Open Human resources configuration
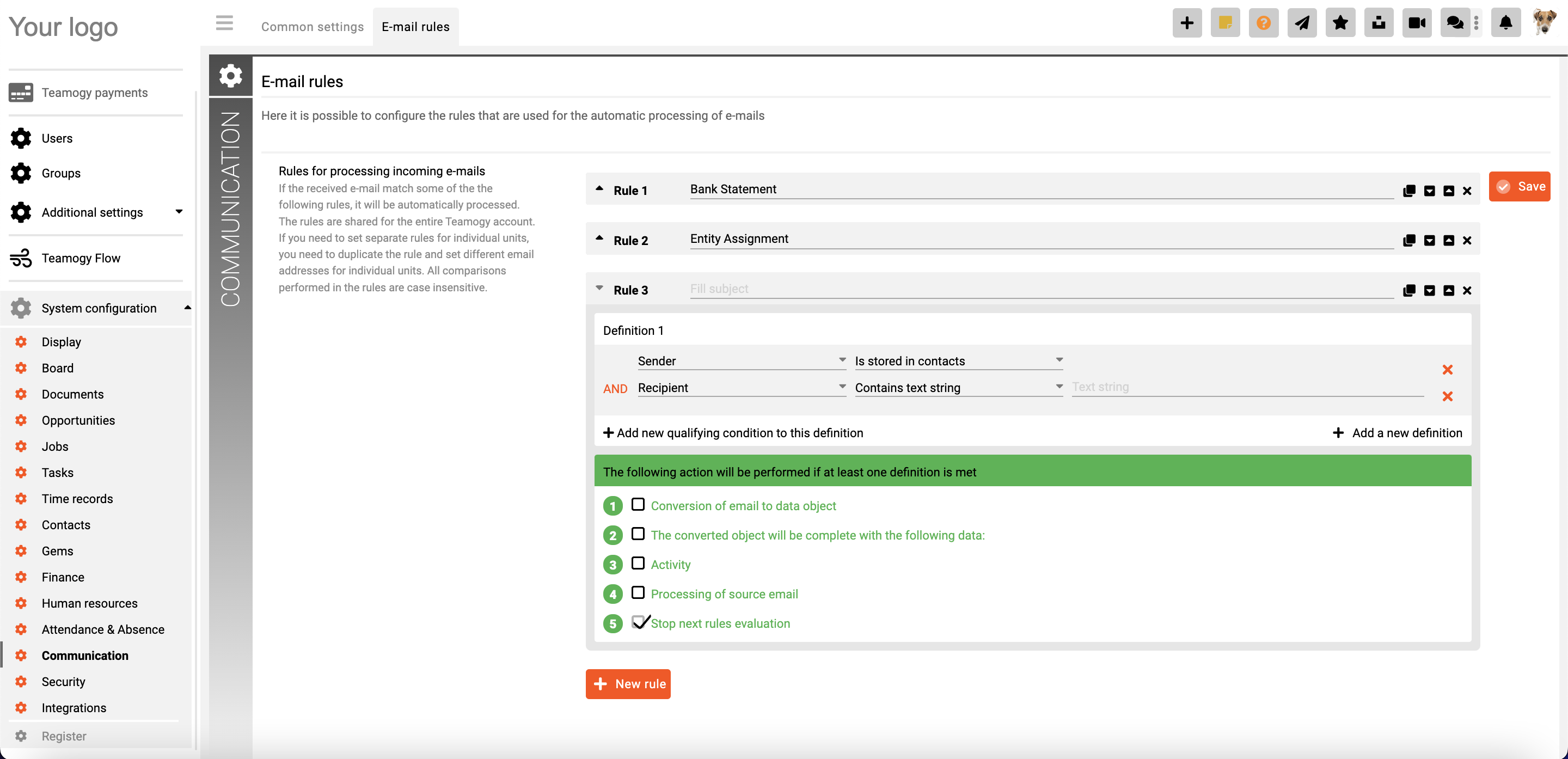Screen dimensions: 1568x759 [x=89, y=603]
